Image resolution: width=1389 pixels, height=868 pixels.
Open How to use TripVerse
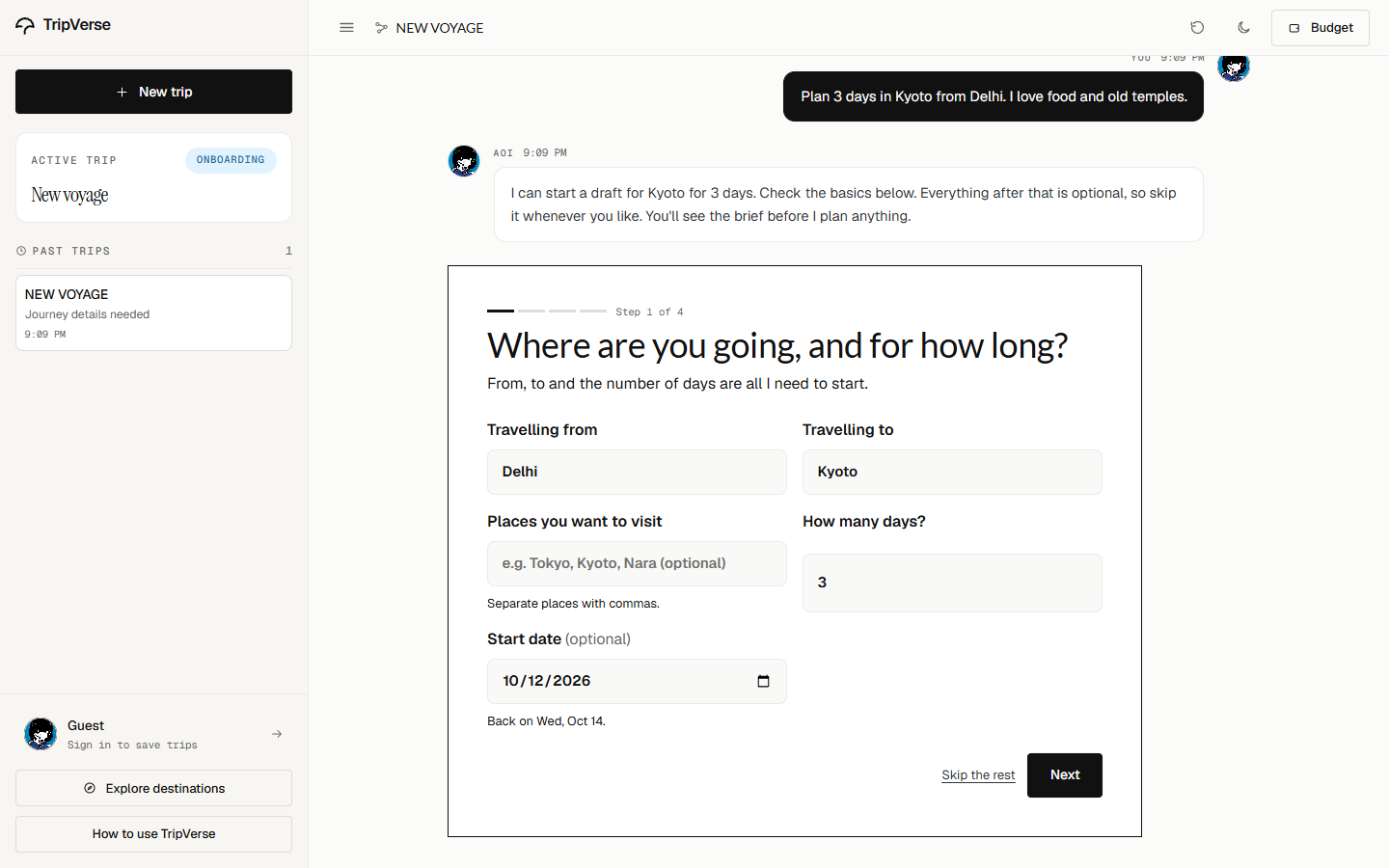tap(153, 834)
